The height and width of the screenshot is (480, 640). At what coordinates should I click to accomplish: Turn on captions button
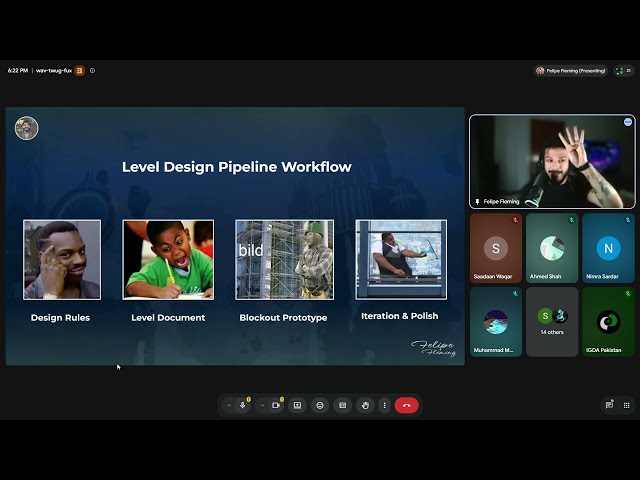pos(342,405)
